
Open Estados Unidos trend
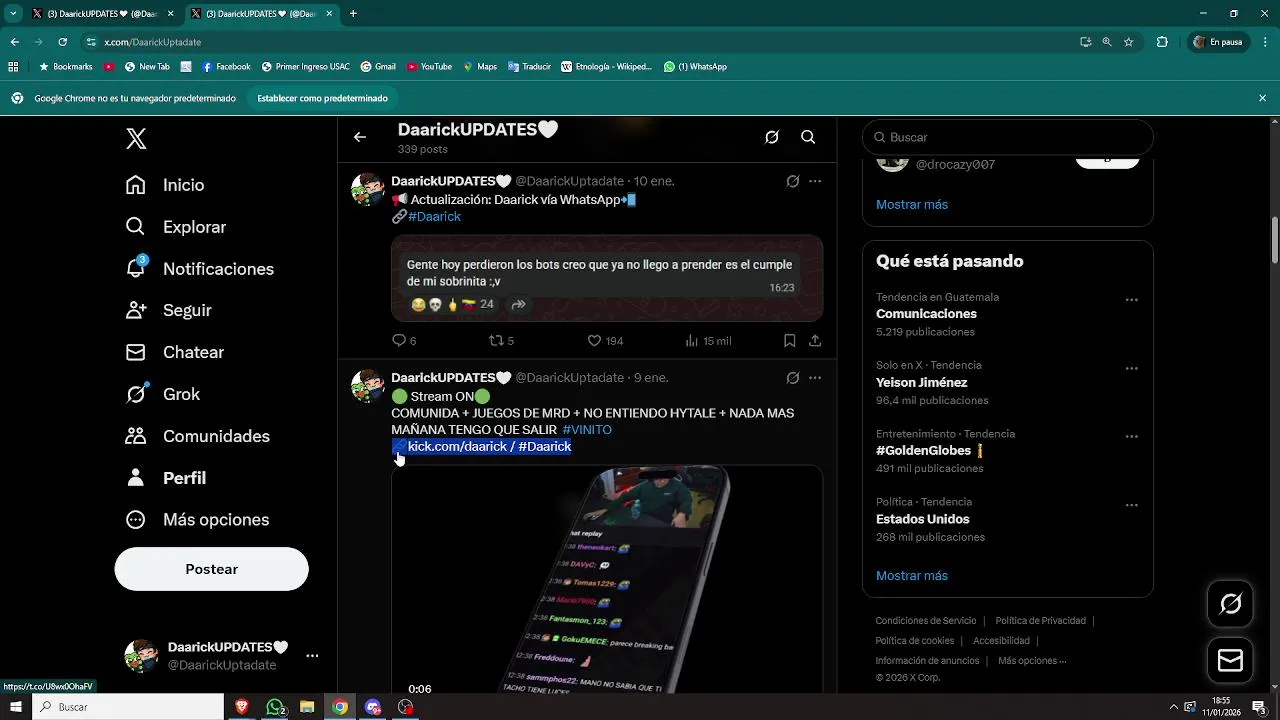coord(923,520)
